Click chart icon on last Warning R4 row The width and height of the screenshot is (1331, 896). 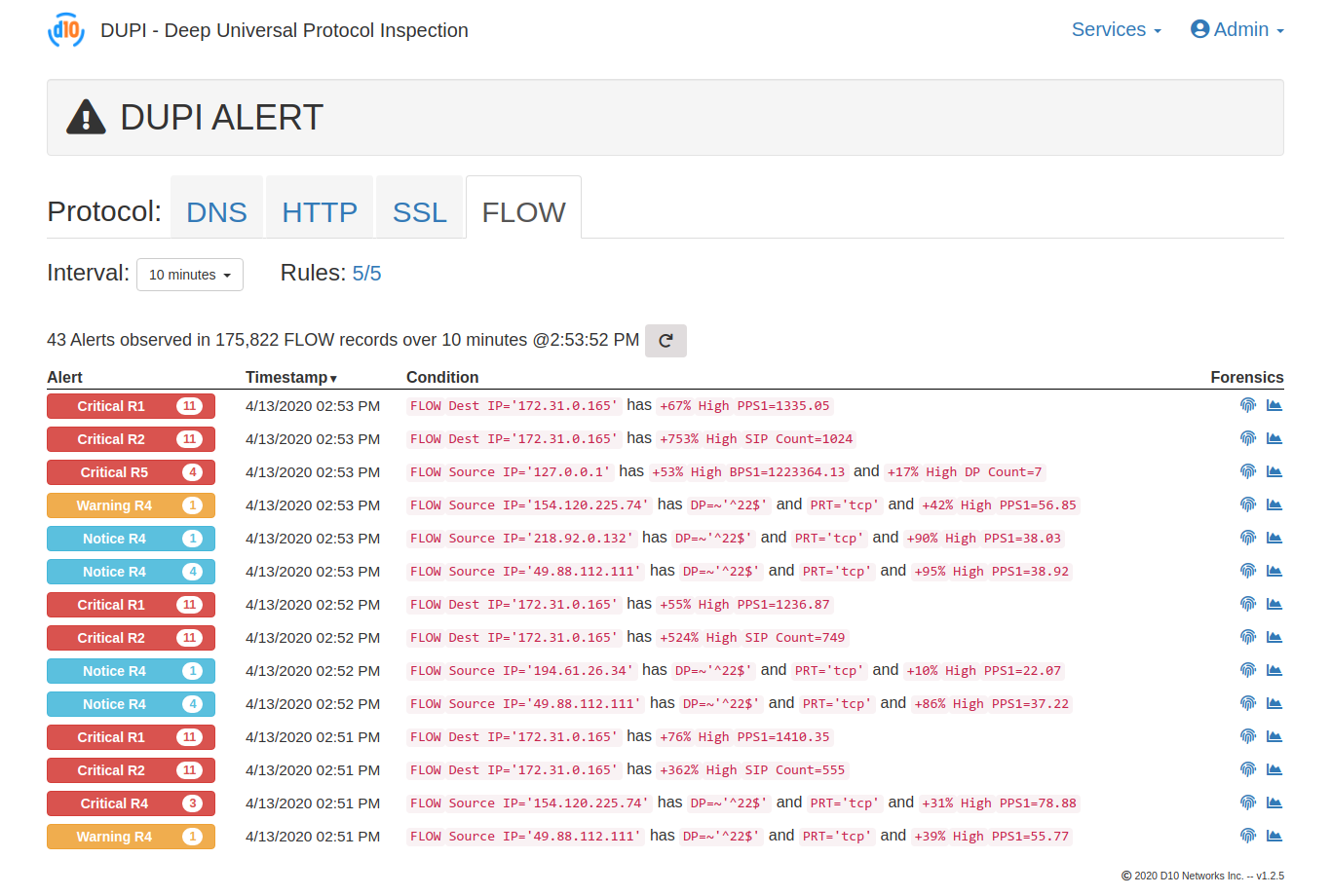1274,836
